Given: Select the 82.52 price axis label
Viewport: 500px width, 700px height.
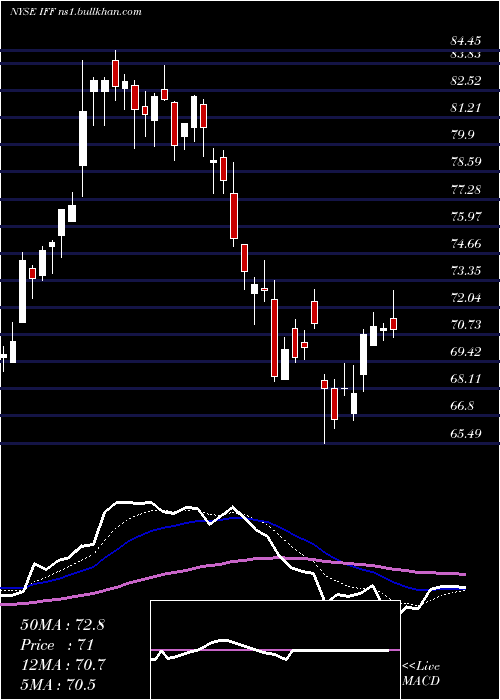Looking at the screenshot, I should 466,81.
